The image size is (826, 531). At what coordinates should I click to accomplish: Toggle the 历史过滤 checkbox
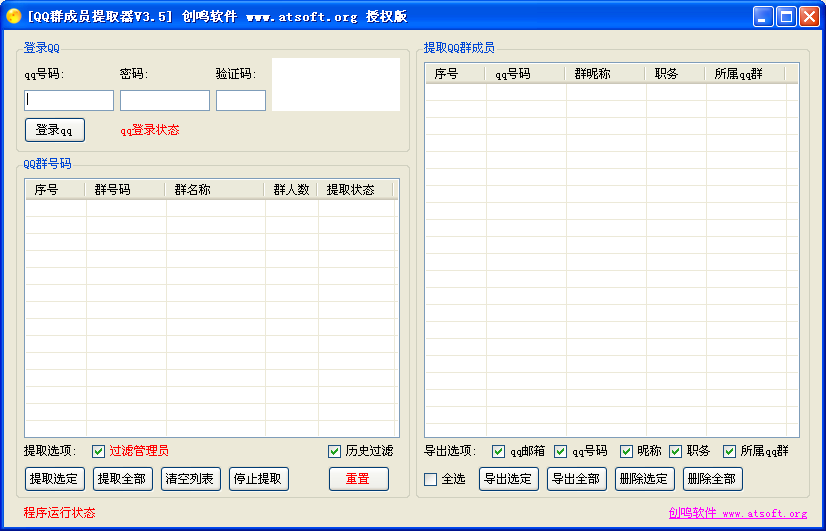click(334, 451)
